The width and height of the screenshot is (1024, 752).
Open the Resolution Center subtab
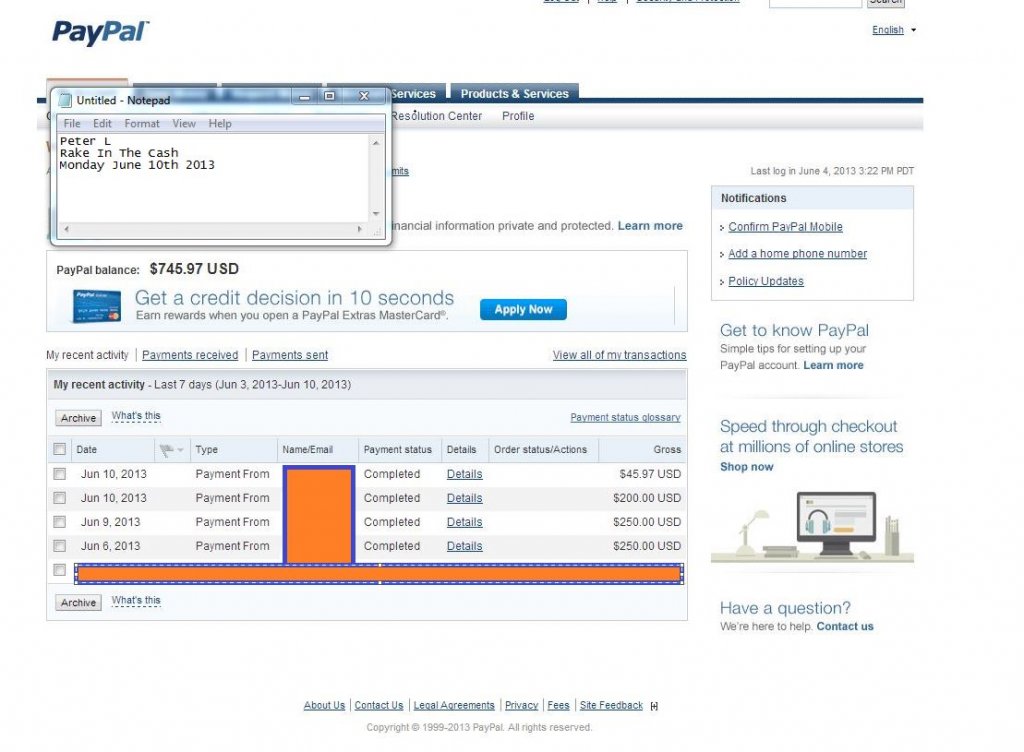point(436,116)
